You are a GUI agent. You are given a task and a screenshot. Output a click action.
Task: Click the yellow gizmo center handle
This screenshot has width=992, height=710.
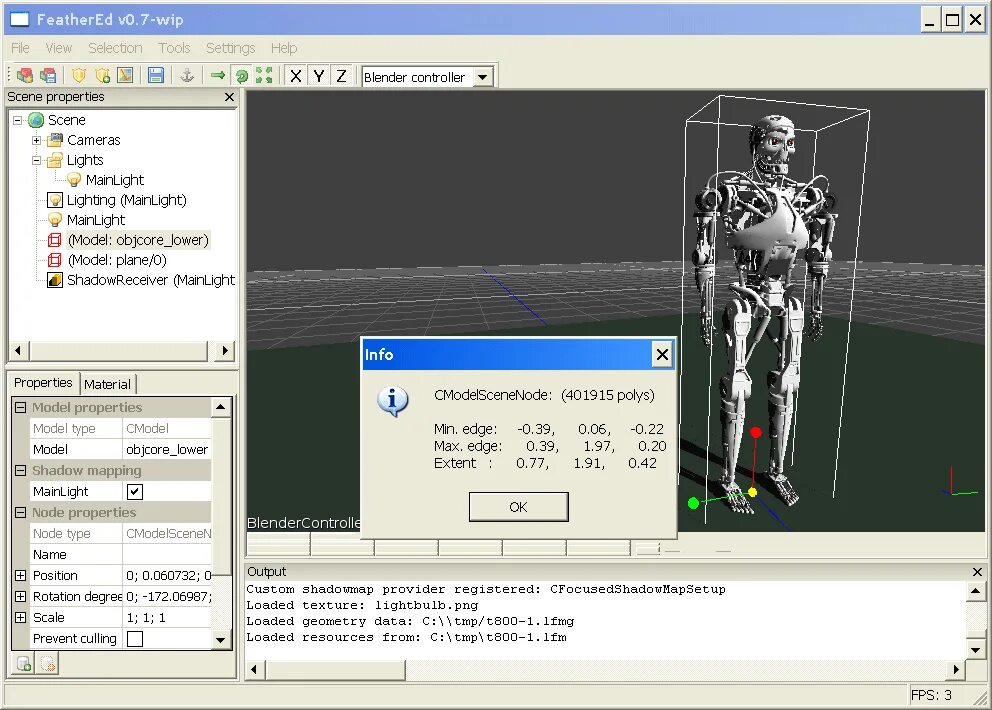point(752,492)
